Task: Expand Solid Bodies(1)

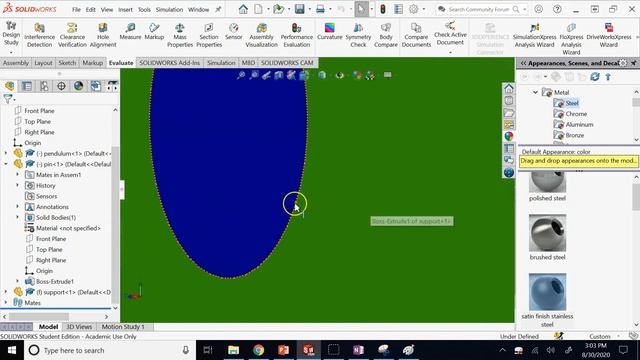Action: [x=17, y=217]
